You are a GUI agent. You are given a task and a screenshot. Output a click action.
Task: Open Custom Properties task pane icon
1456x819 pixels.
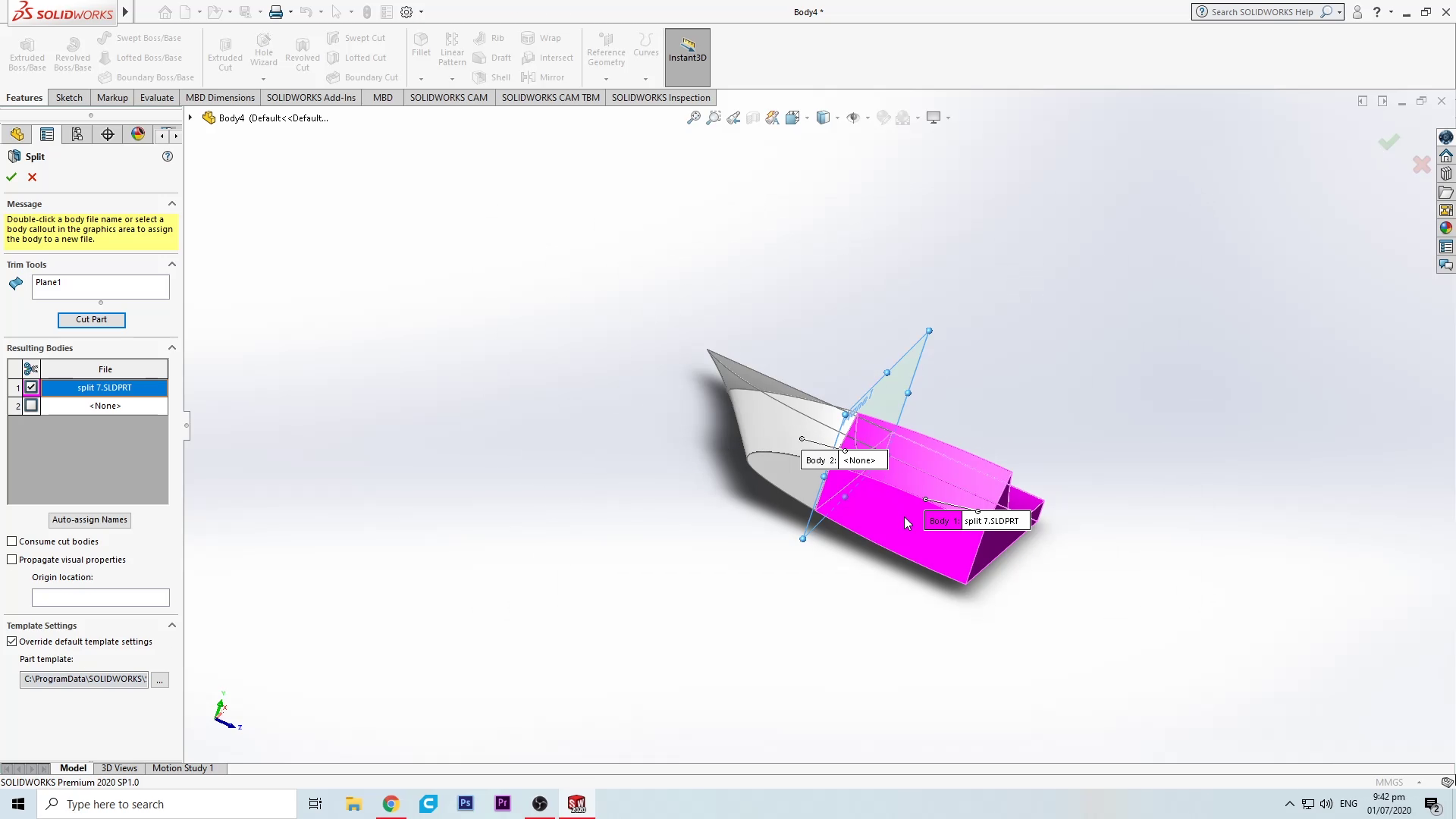[1446, 246]
